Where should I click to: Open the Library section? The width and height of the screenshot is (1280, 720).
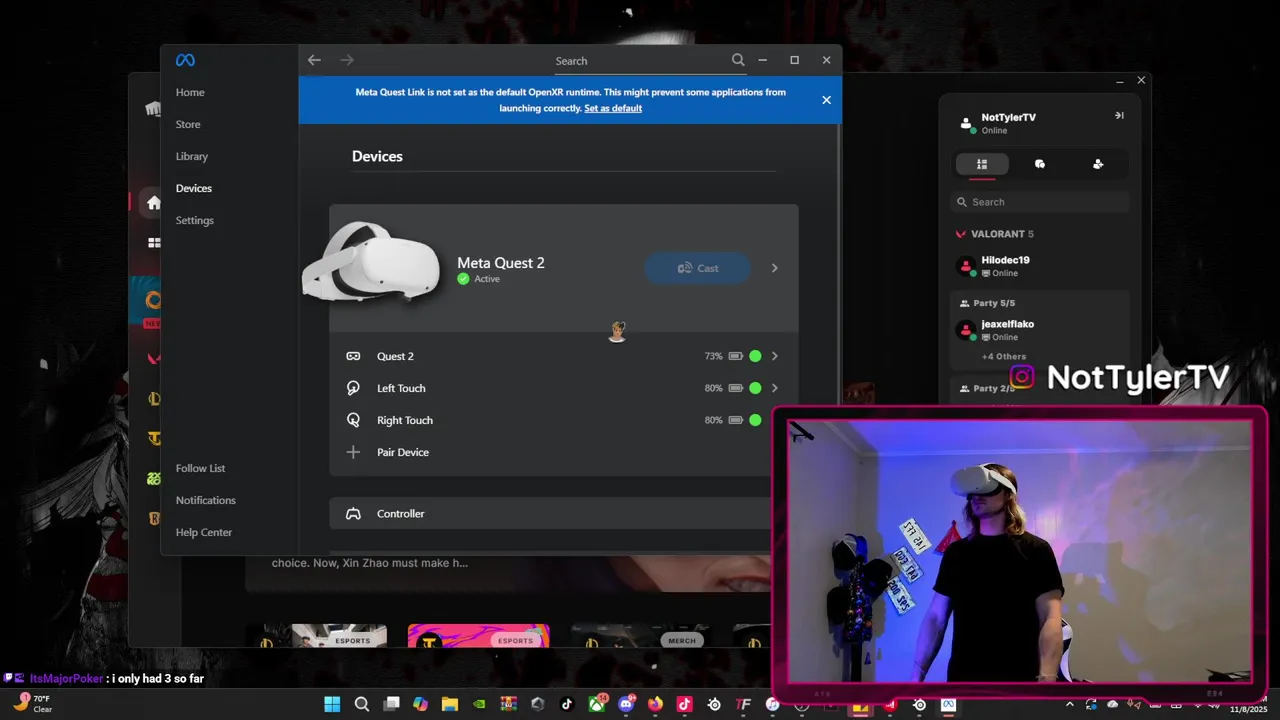point(192,156)
